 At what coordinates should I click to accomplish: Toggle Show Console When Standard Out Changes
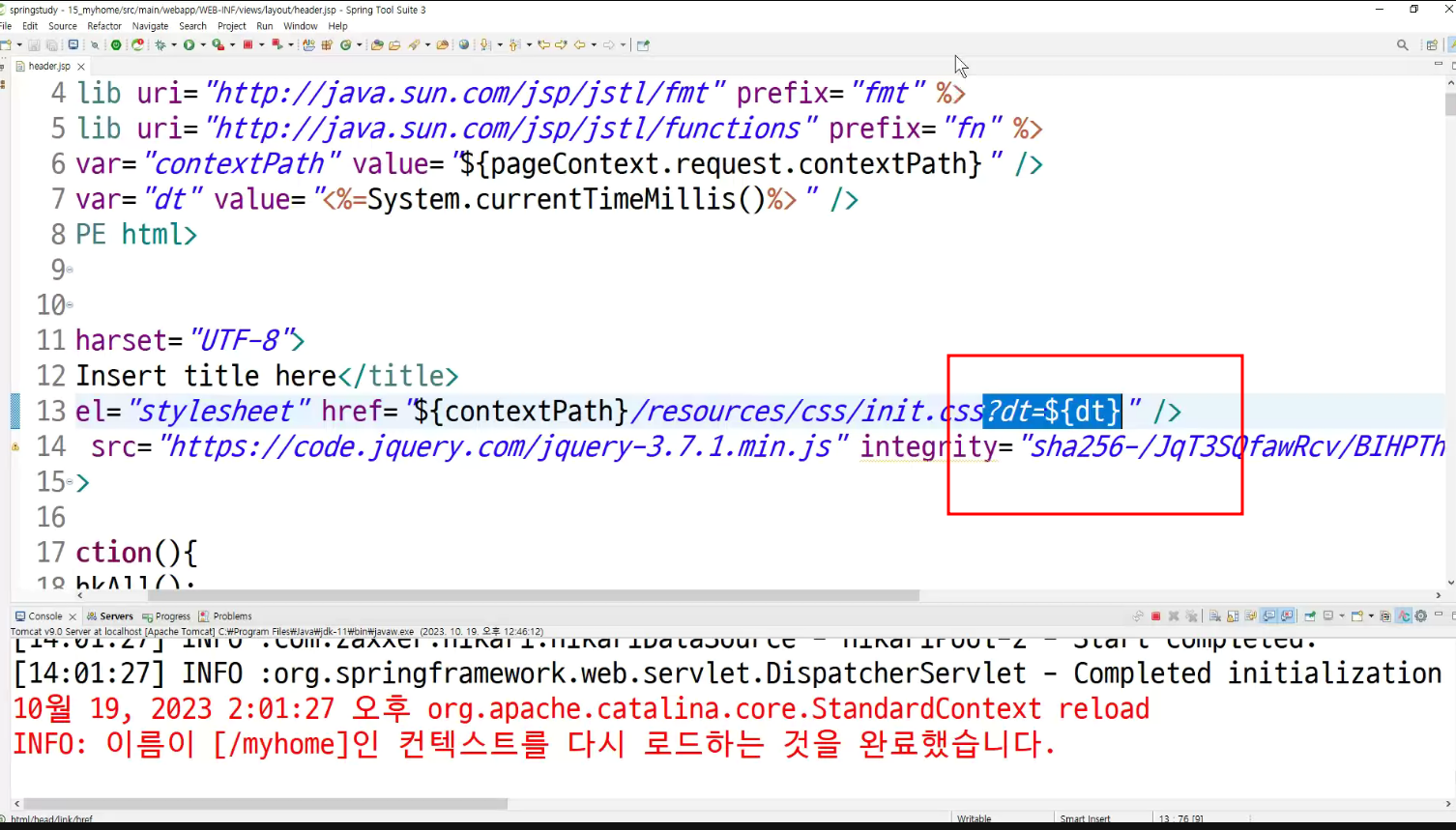[1268, 615]
